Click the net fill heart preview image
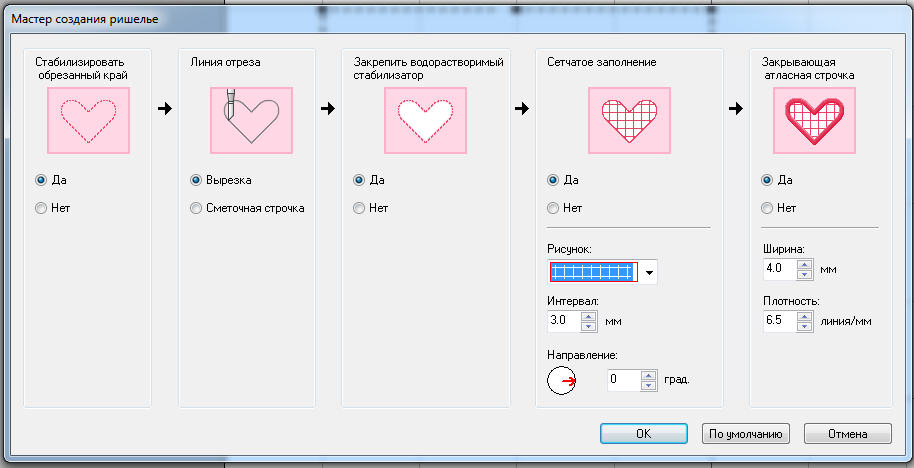 pos(622,120)
